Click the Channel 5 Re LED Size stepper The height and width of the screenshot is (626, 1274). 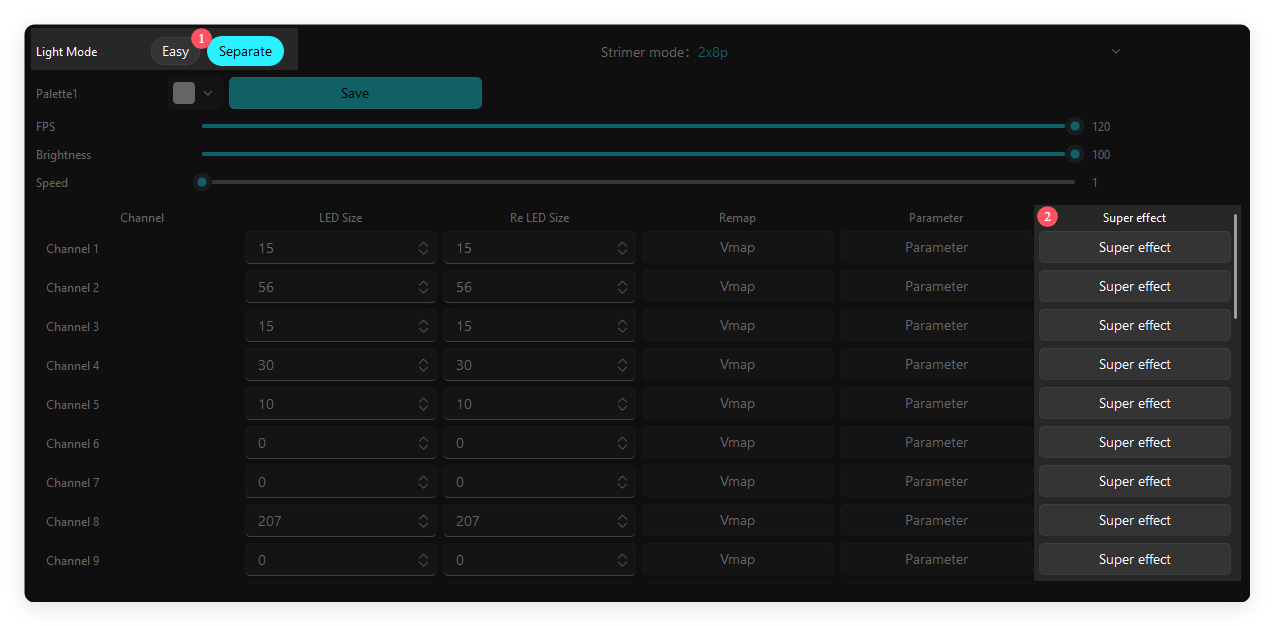pos(622,404)
